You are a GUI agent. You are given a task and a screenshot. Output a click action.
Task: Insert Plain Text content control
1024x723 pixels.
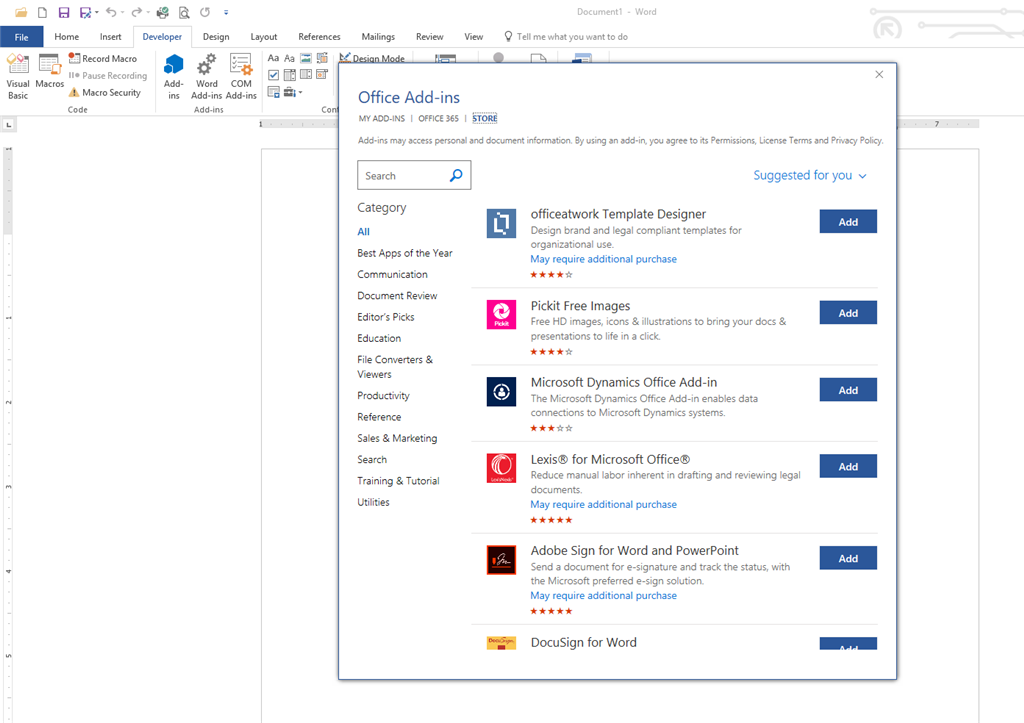coord(289,58)
